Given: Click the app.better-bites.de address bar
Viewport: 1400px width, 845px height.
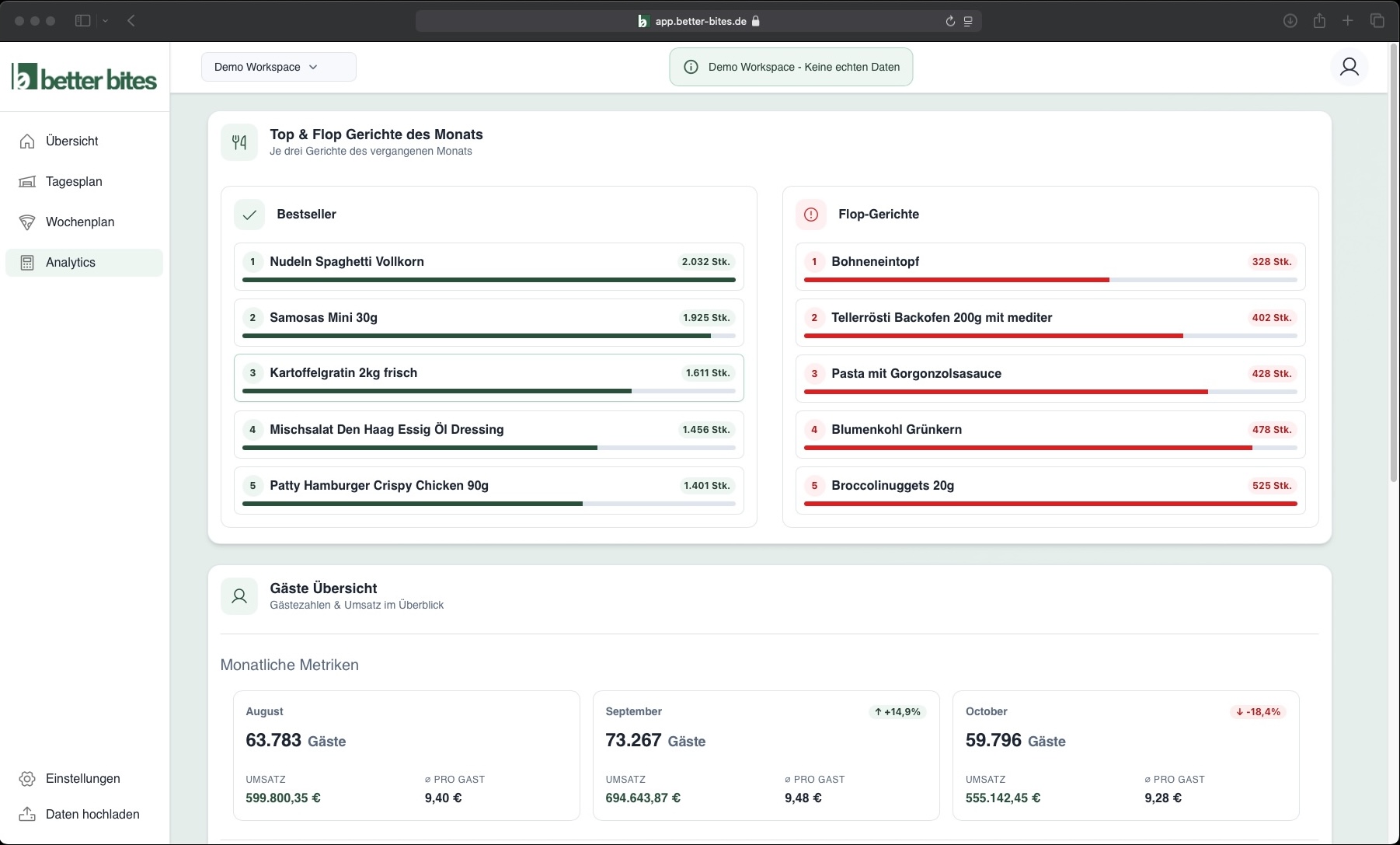Looking at the screenshot, I should pyautogui.click(x=698, y=21).
